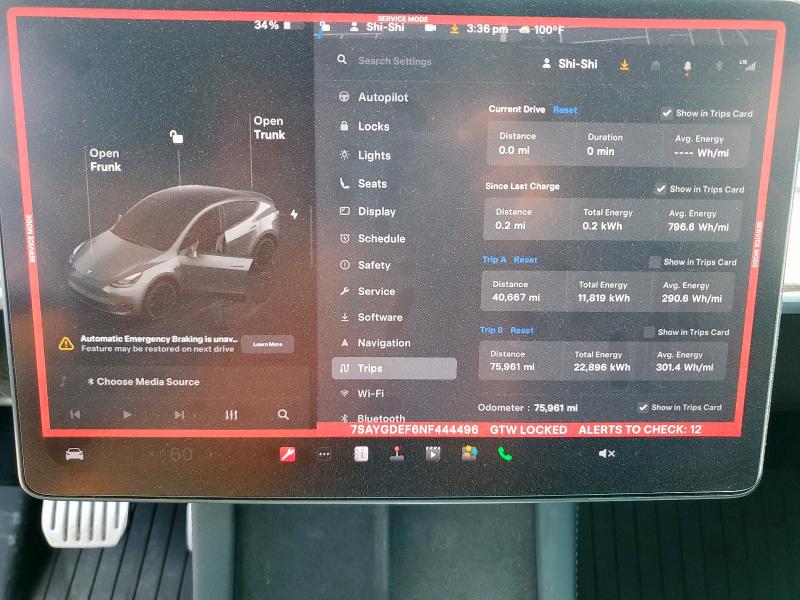Open the owner's manual app icon

click(361, 454)
